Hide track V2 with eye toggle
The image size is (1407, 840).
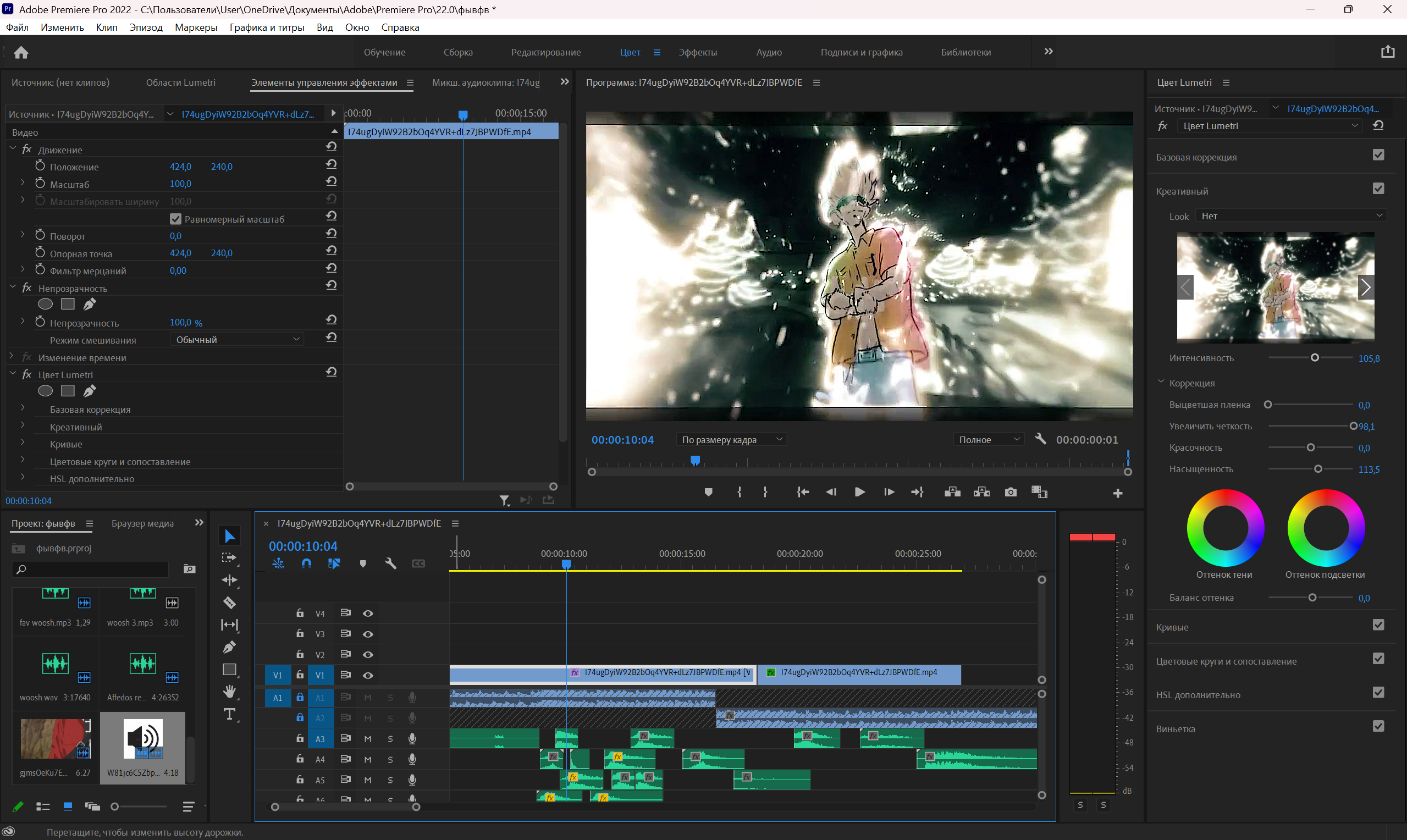click(x=368, y=654)
